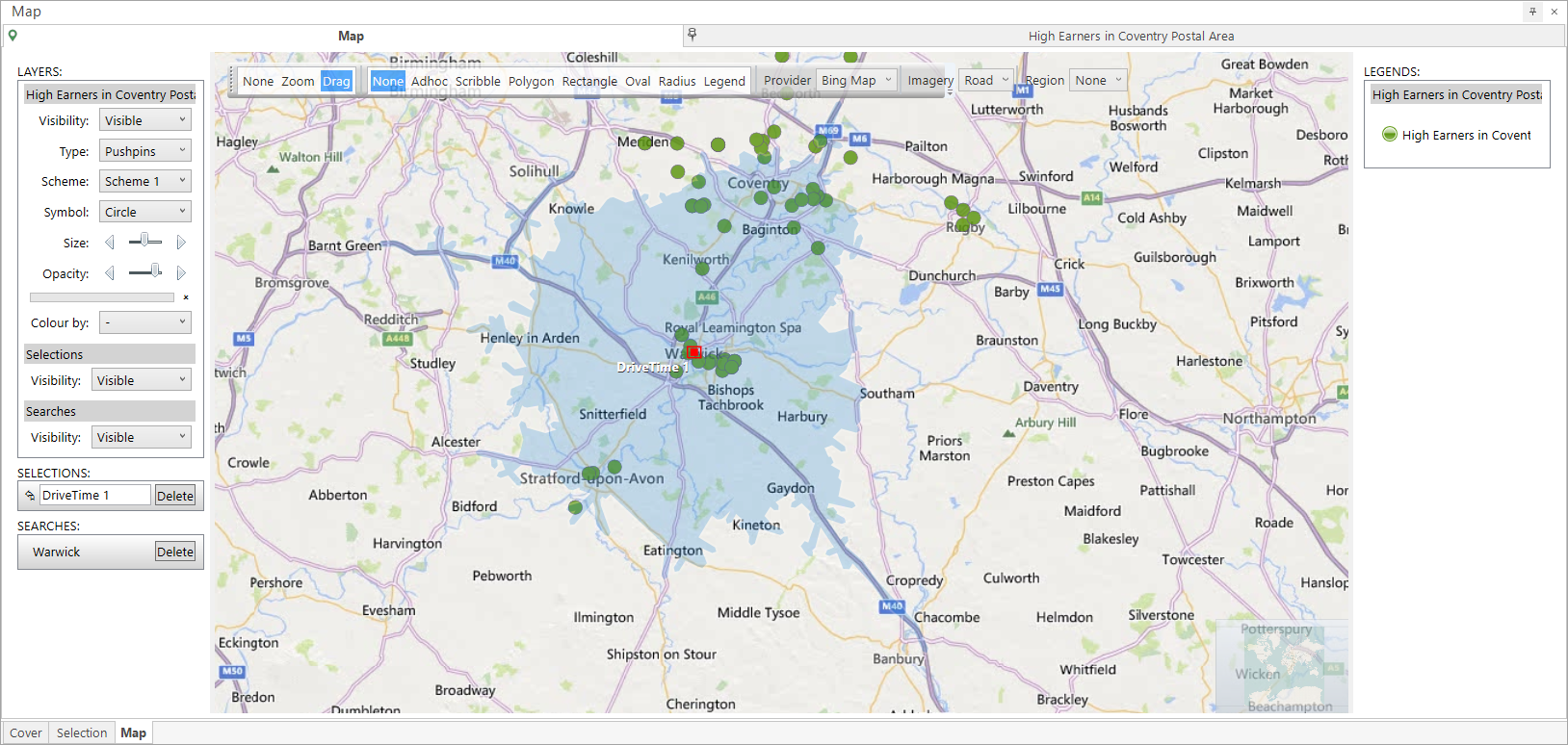Adjust the Size slider thumb
Screen dimensions: 1568x745
coord(144,241)
